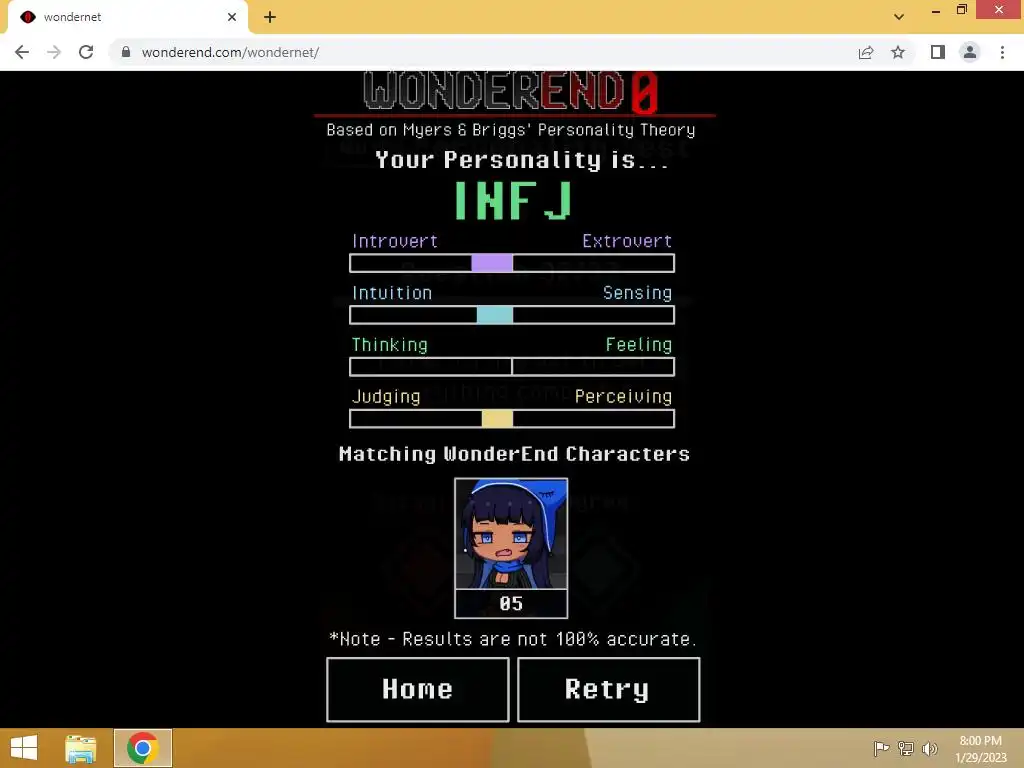Open File Explorer from taskbar
The image size is (1024, 768).
81,748
